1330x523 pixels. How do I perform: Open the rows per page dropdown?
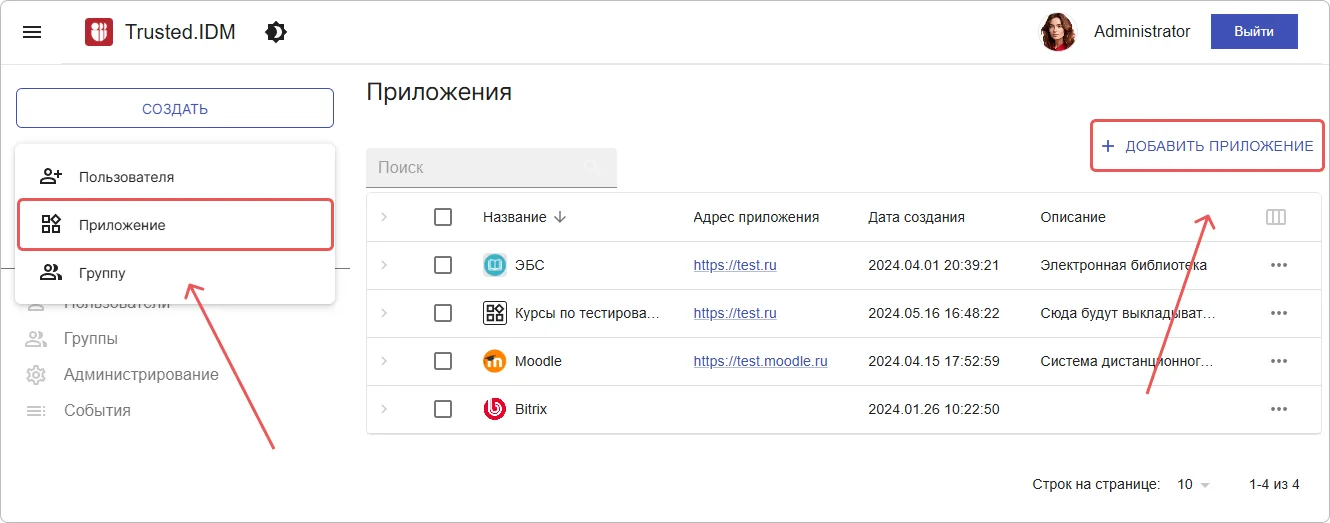coord(1194,484)
